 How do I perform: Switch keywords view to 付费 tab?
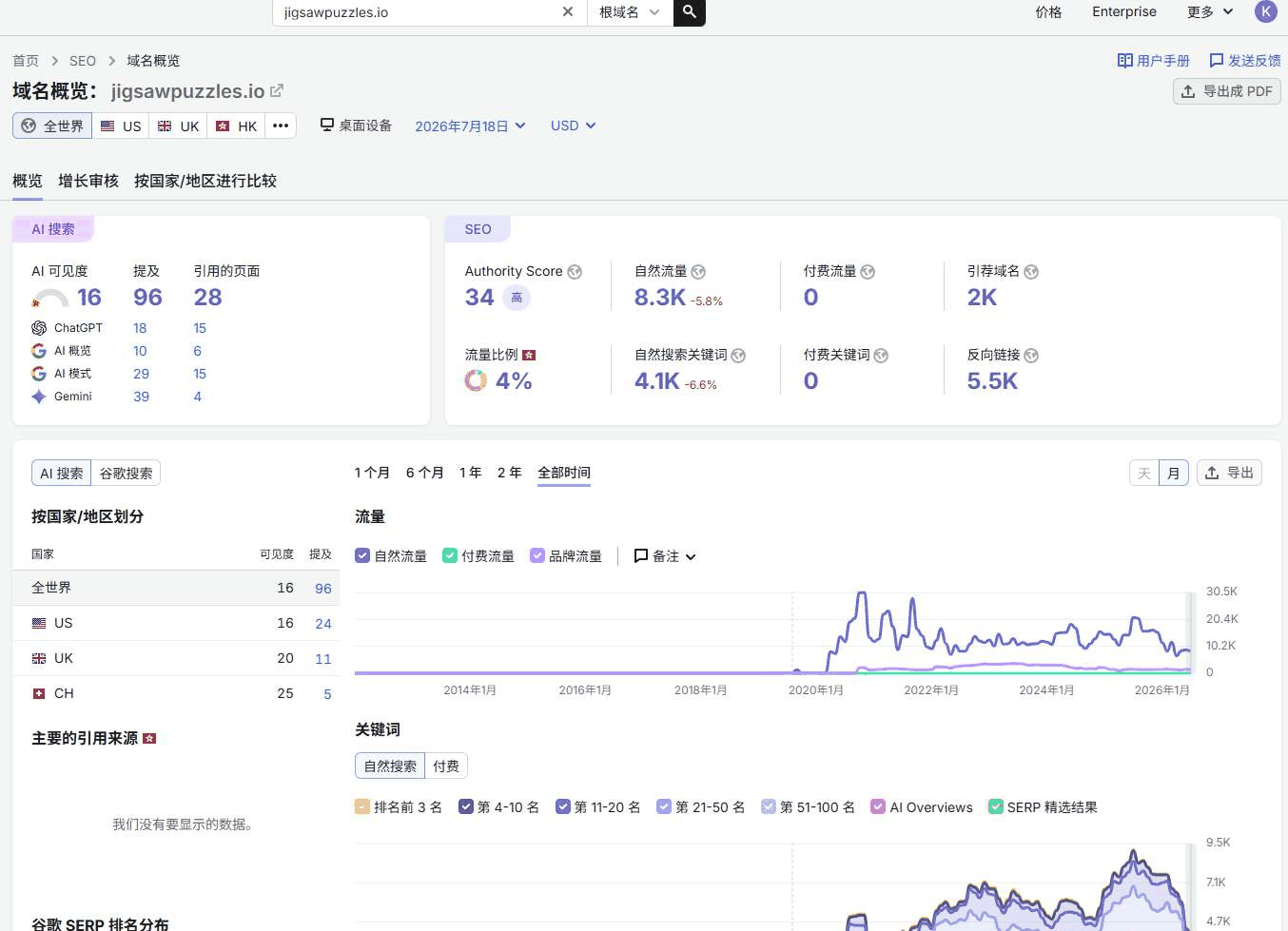(446, 766)
